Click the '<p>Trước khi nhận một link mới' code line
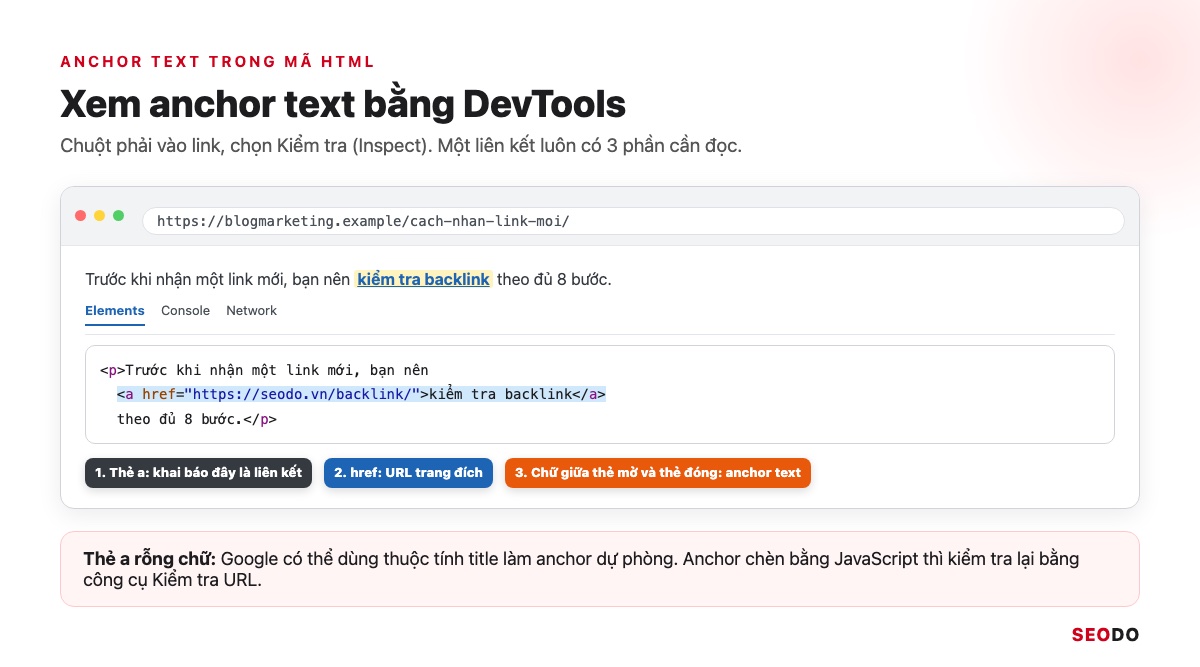 coord(264,370)
